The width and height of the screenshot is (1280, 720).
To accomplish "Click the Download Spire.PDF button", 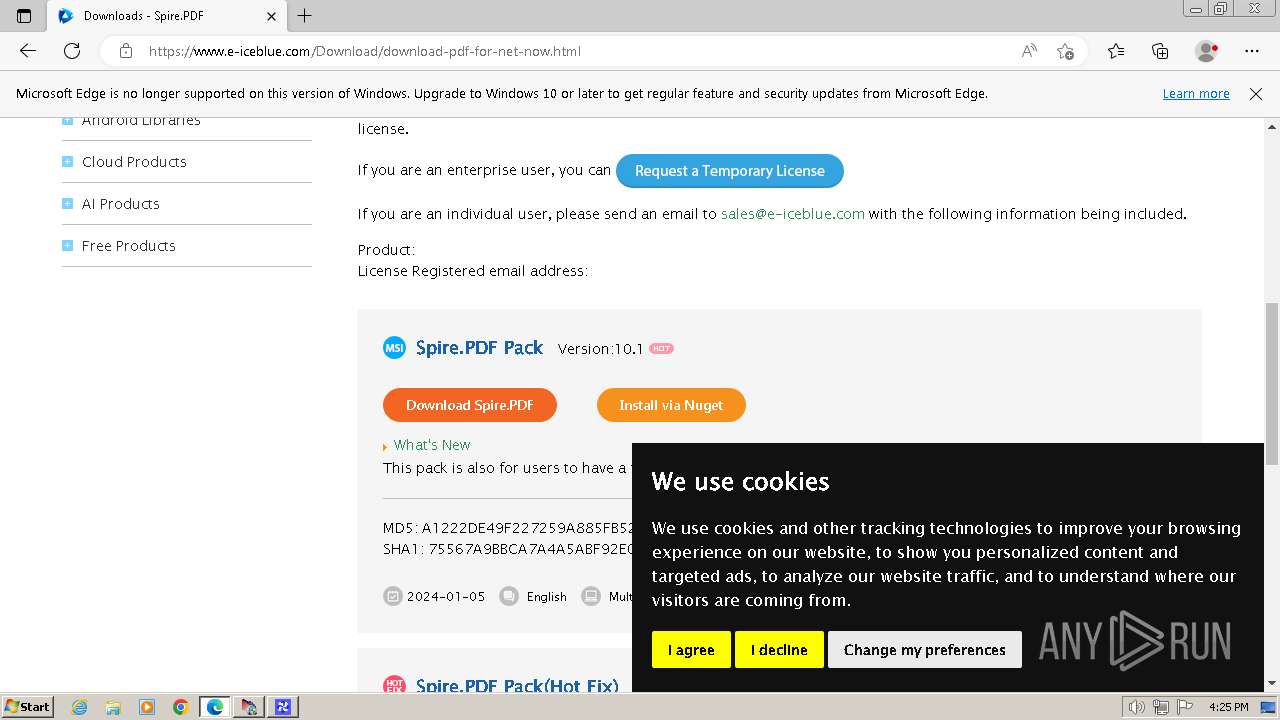I will (470, 405).
